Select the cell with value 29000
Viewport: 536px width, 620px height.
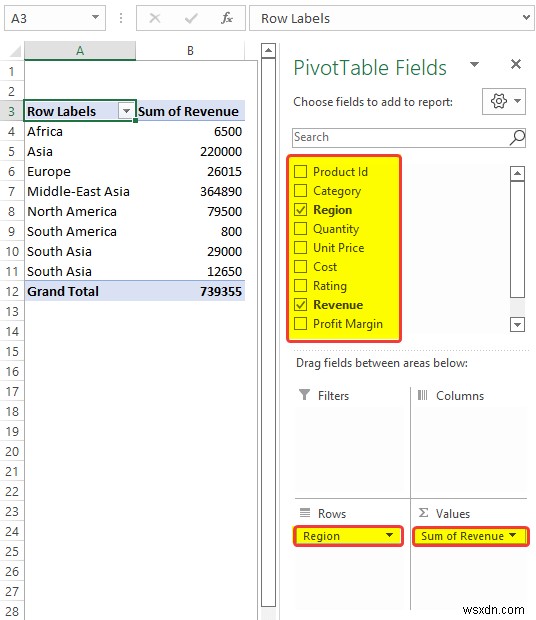tap(191, 251)
